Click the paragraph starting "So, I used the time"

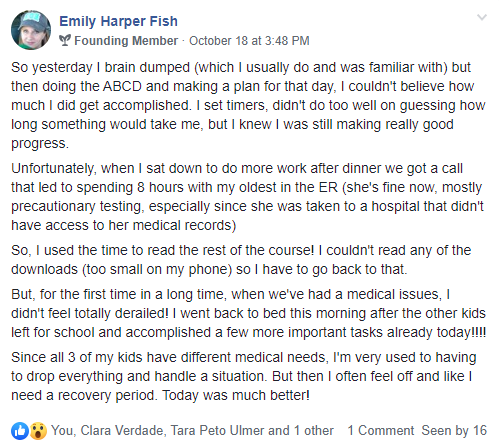point(241,260)
